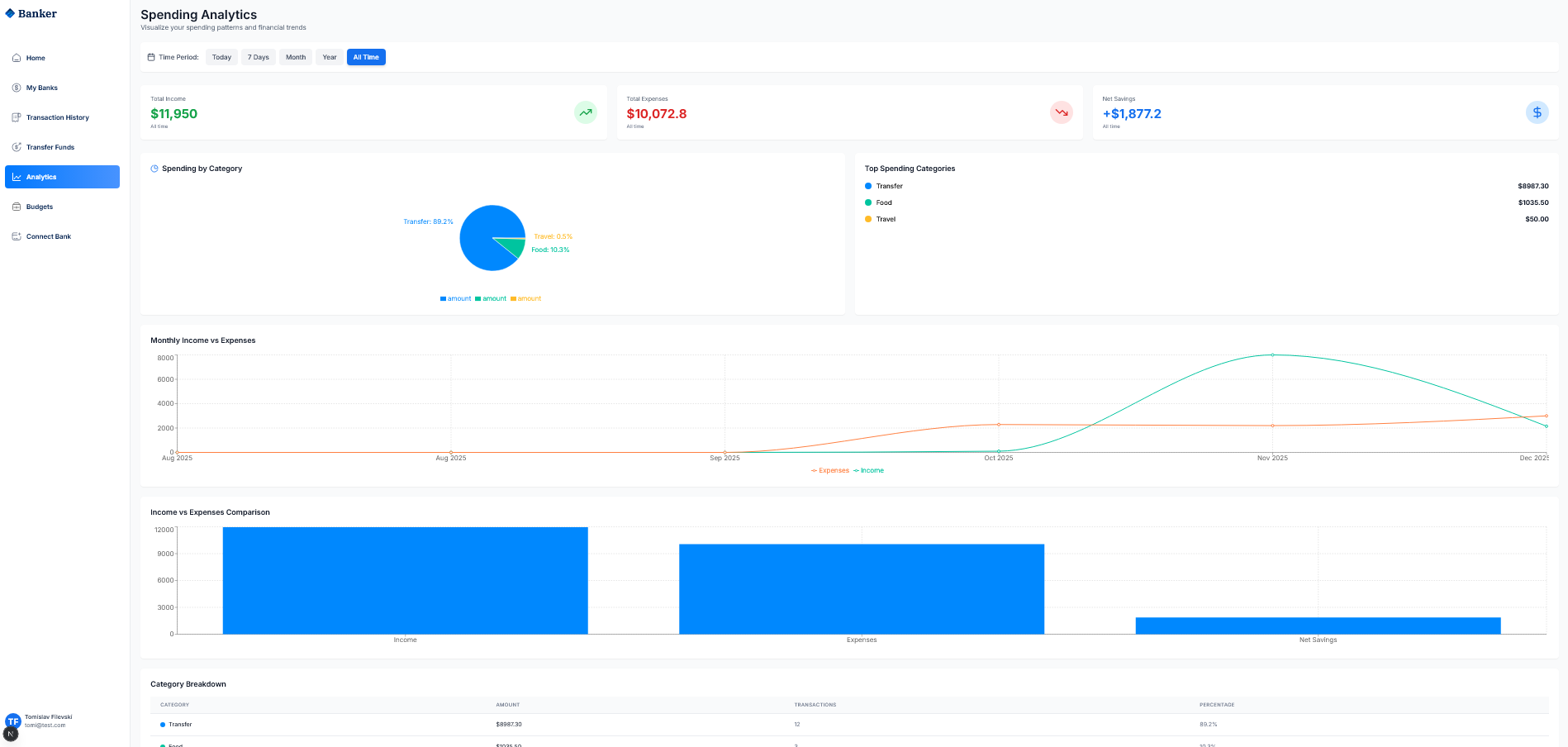Open the TF user avatar profile

coord(13,721)
